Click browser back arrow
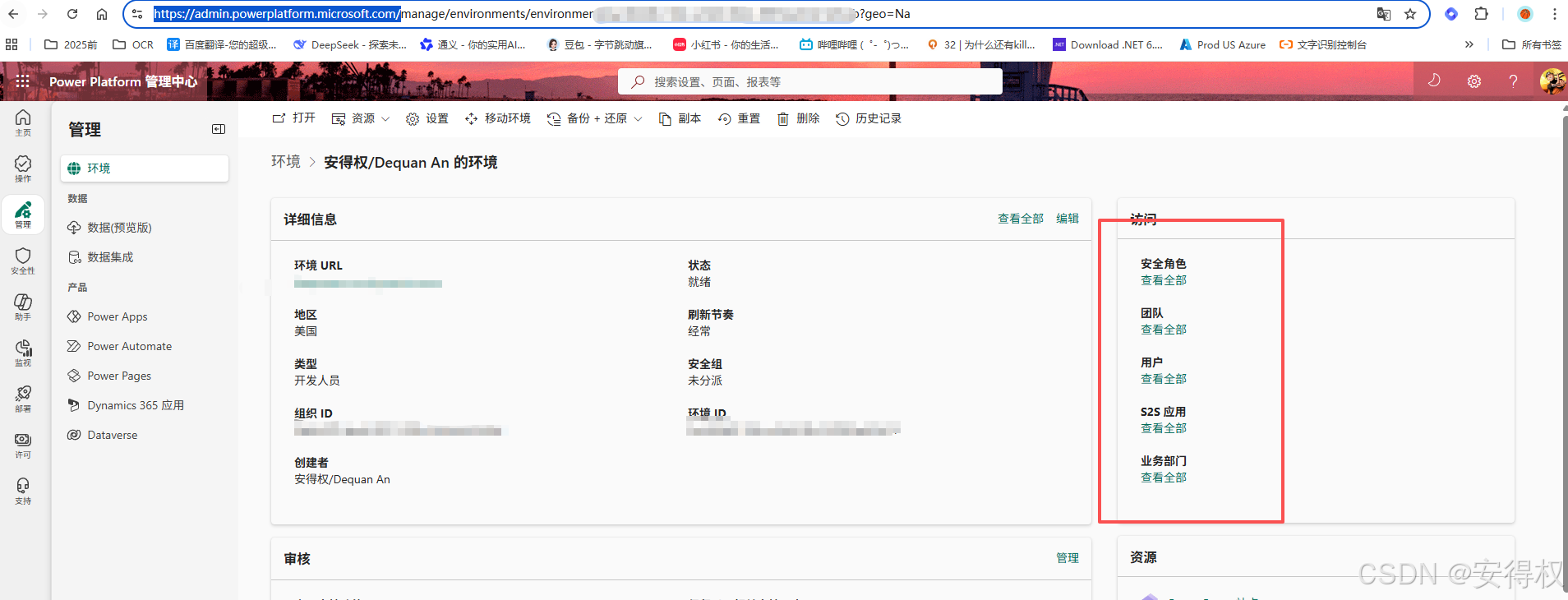 pos(13,14)
